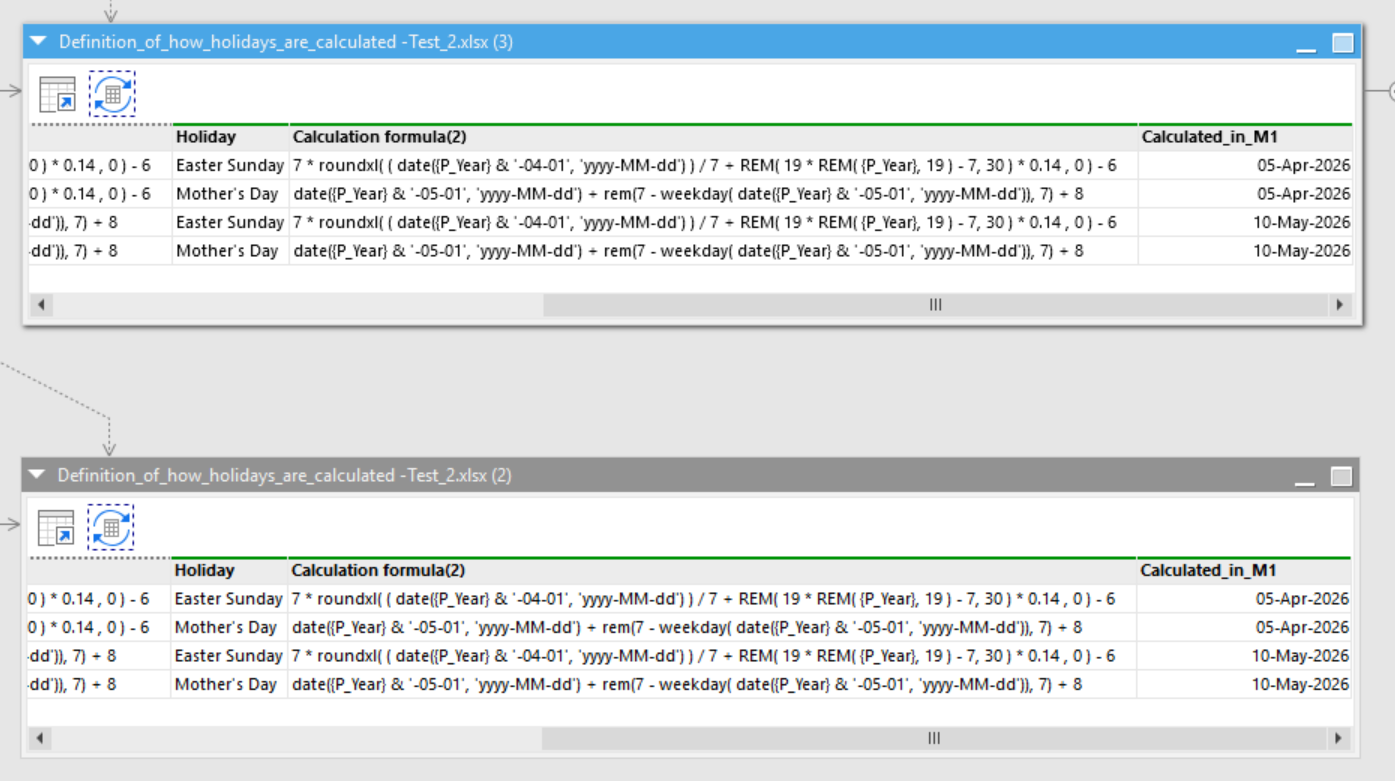Select the first-row Easter Sunday cell in the top table

coord(230,166)
